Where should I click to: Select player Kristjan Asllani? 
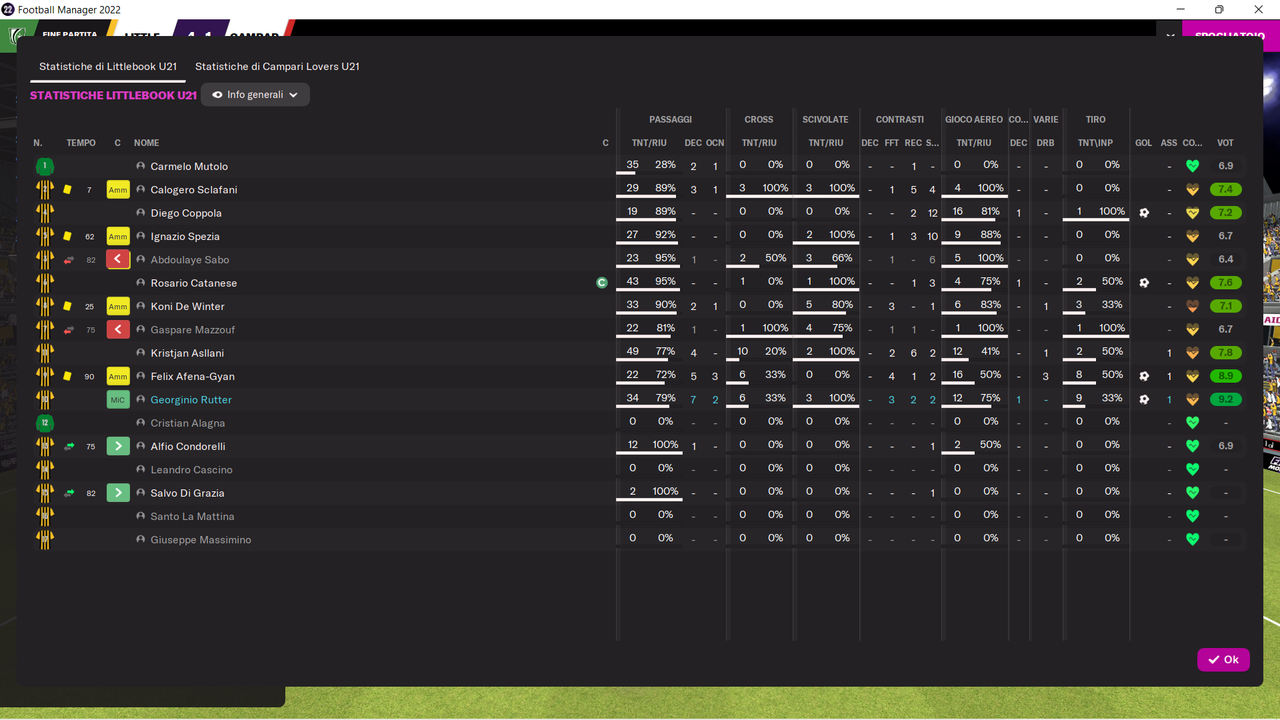[187, 353]
